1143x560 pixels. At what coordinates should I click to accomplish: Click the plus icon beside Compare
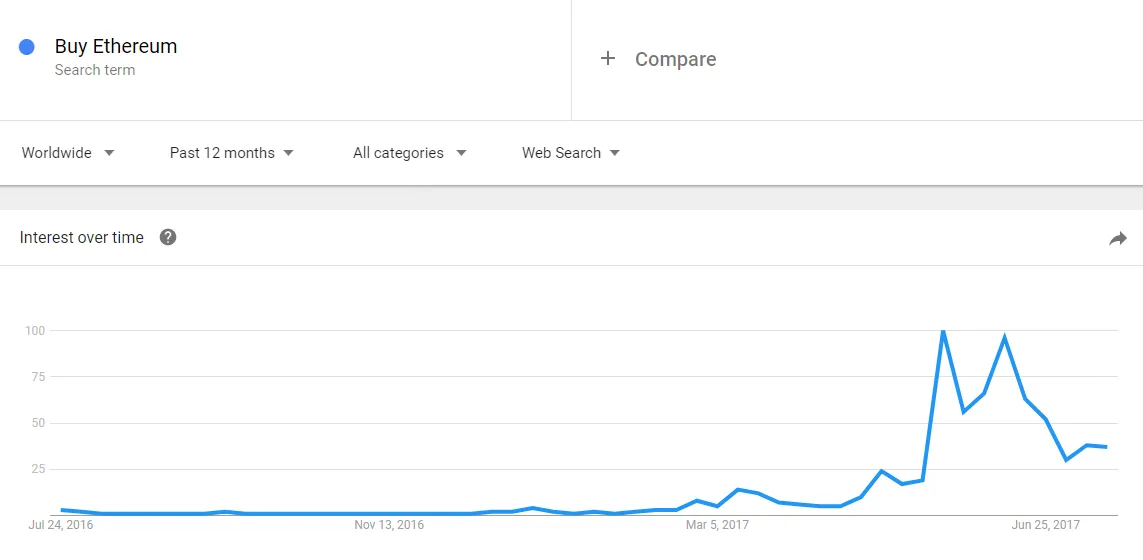coord(607,58)
